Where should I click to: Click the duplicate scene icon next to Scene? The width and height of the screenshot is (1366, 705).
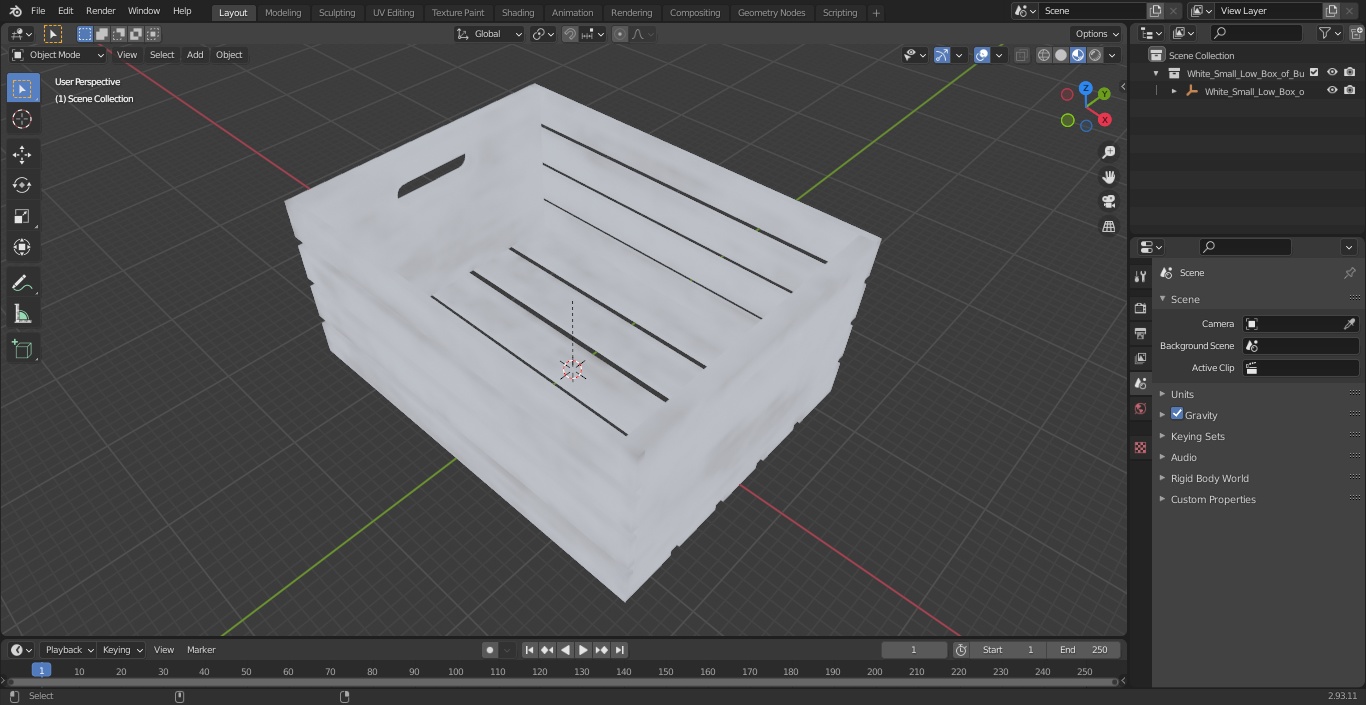[x=1155, y=11]
